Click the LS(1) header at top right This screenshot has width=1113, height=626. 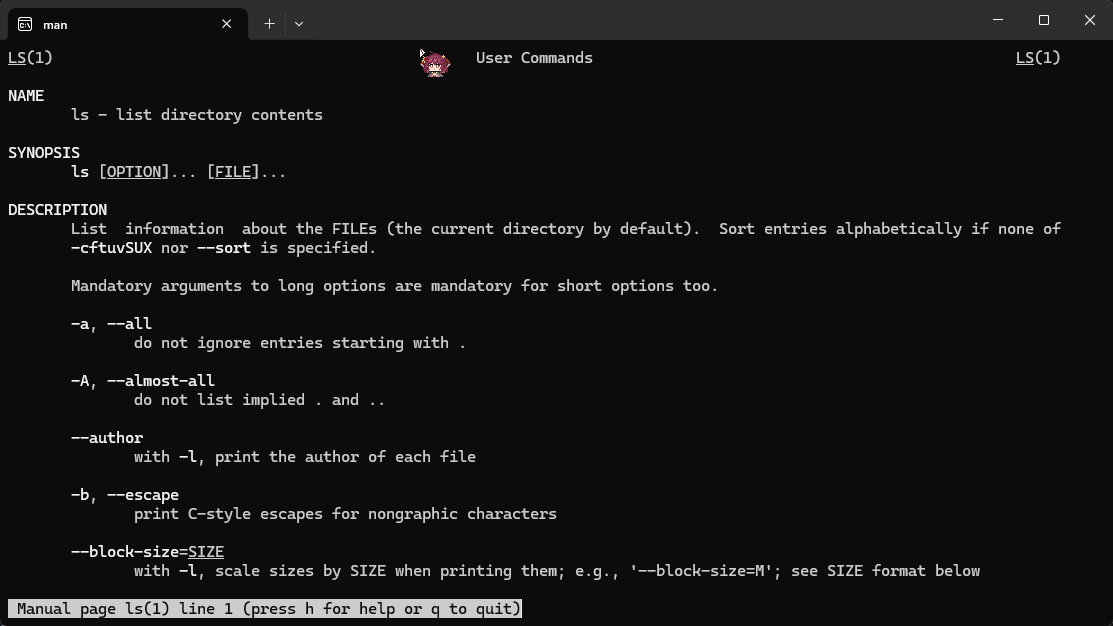click(1038, 58)
